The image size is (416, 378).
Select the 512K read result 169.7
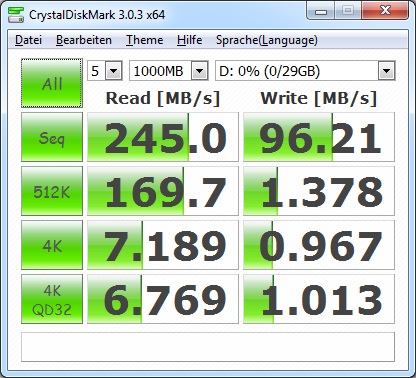tap(163, 191)
